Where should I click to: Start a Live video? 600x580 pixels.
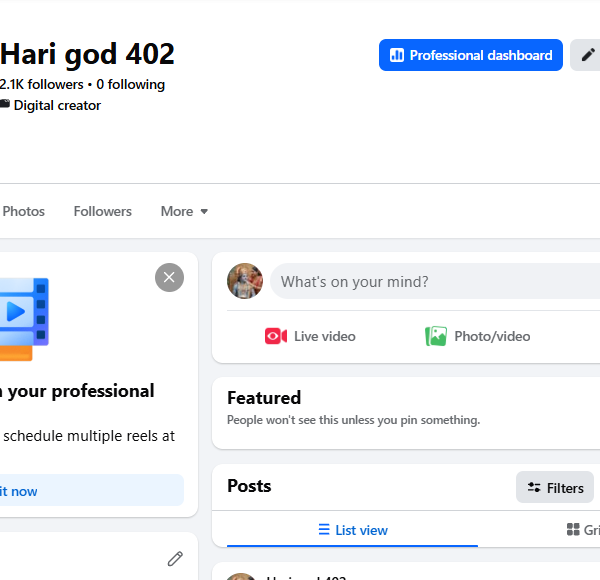coord(310,336)
